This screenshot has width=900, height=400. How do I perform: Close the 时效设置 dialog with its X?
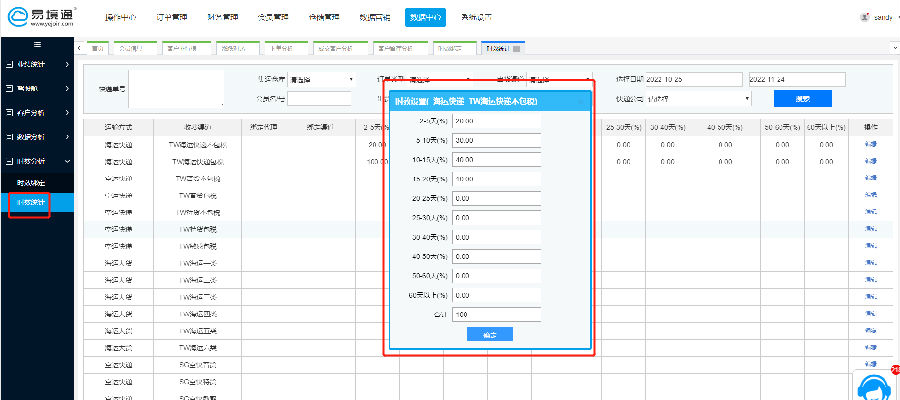pos(581,102)
